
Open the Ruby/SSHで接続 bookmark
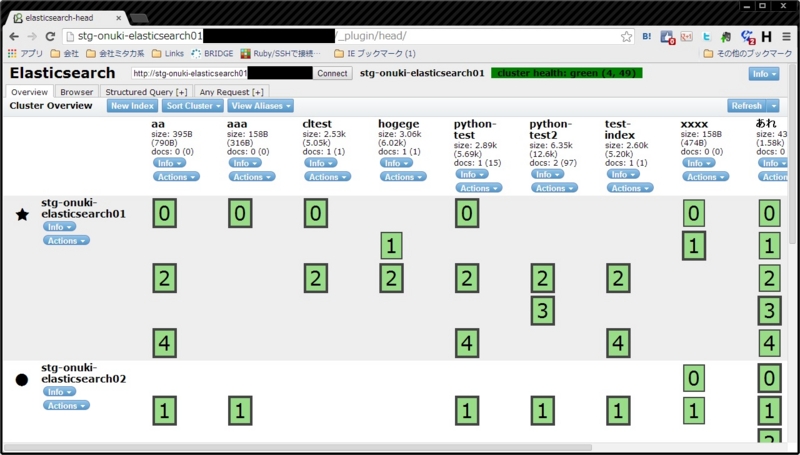click(281, 53)
